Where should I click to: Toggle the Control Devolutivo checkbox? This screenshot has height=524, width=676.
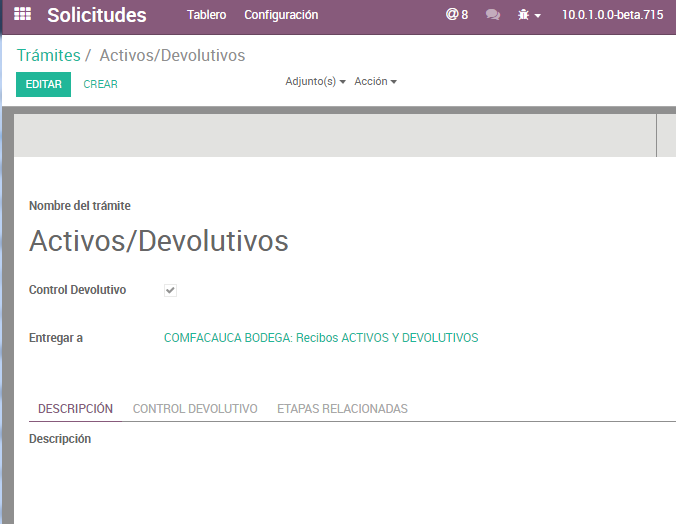click(x=171, y=290)
